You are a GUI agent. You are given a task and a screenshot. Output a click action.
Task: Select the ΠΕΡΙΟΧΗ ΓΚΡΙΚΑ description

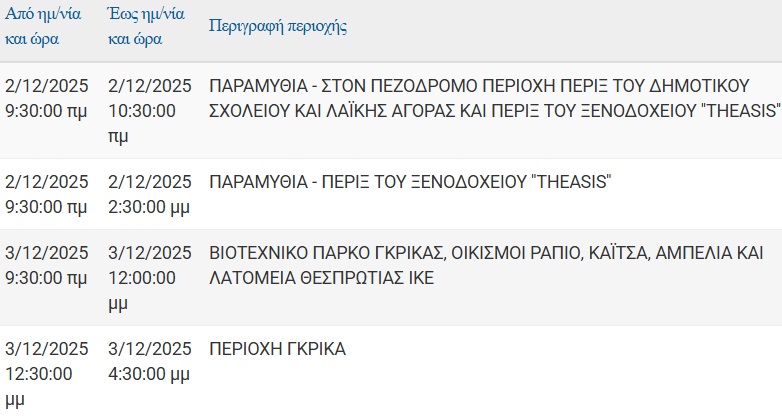pyautogui.click(x=277, y=350)
